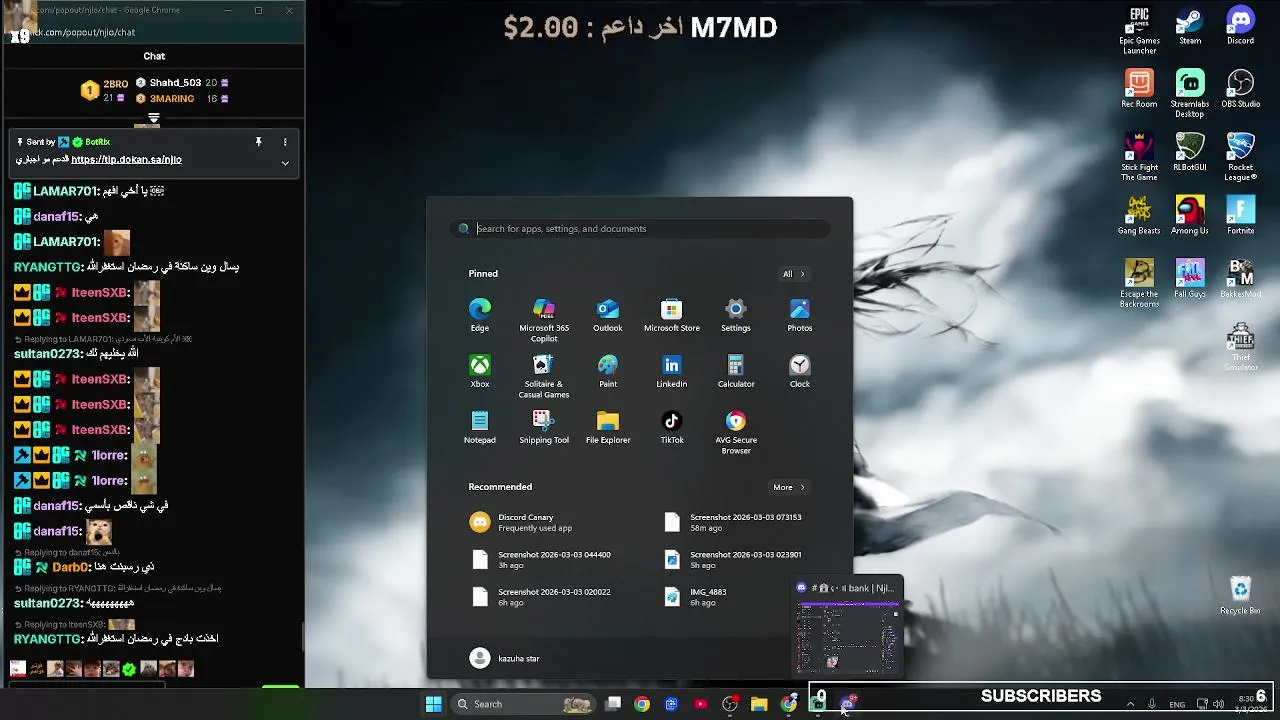Launch AVG Secure Browser
1280x720 pixels.
[x=736, y=431]
